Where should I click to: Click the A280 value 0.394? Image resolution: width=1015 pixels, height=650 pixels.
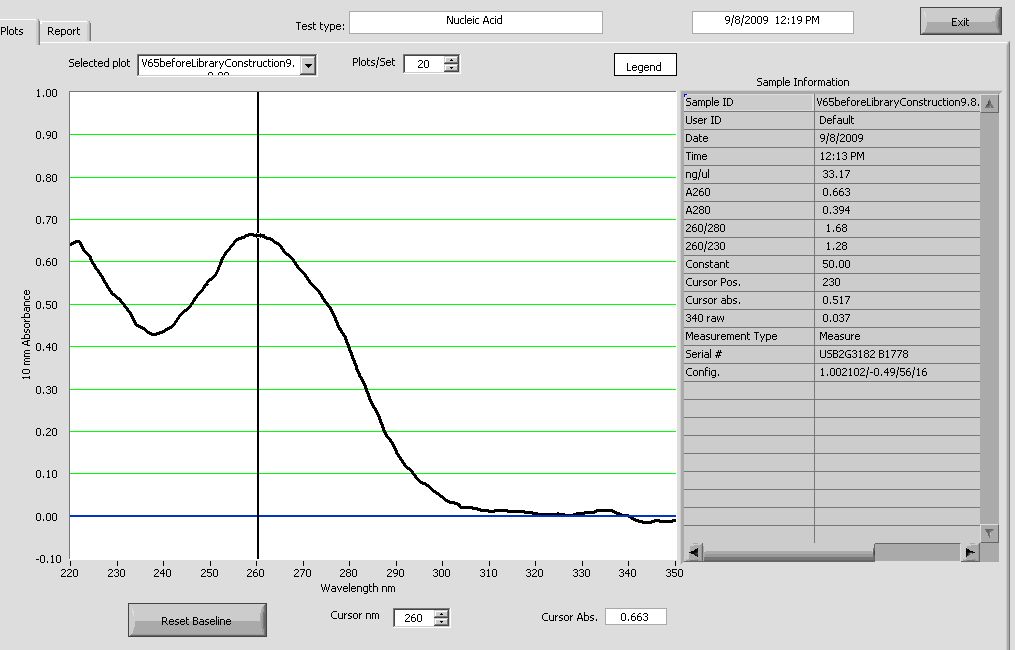point(836,210)
